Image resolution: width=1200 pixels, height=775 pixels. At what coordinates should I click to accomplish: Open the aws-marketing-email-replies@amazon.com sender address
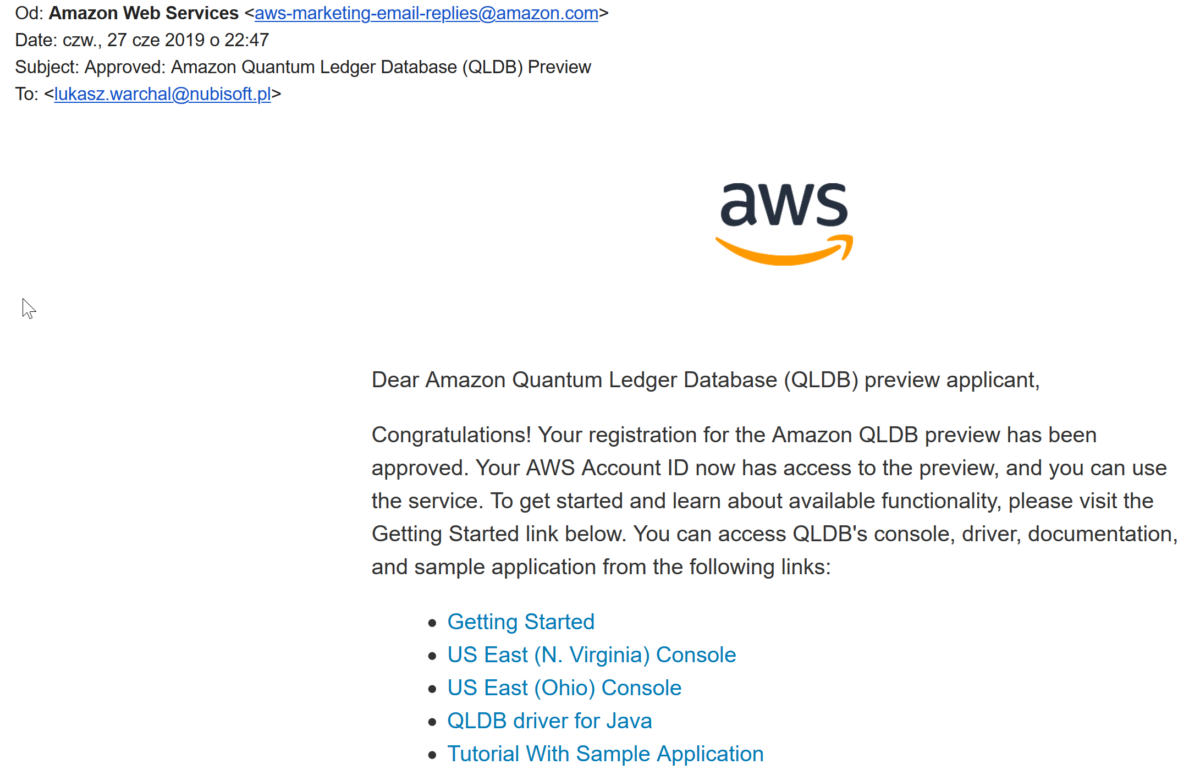[x=426, y=14]
